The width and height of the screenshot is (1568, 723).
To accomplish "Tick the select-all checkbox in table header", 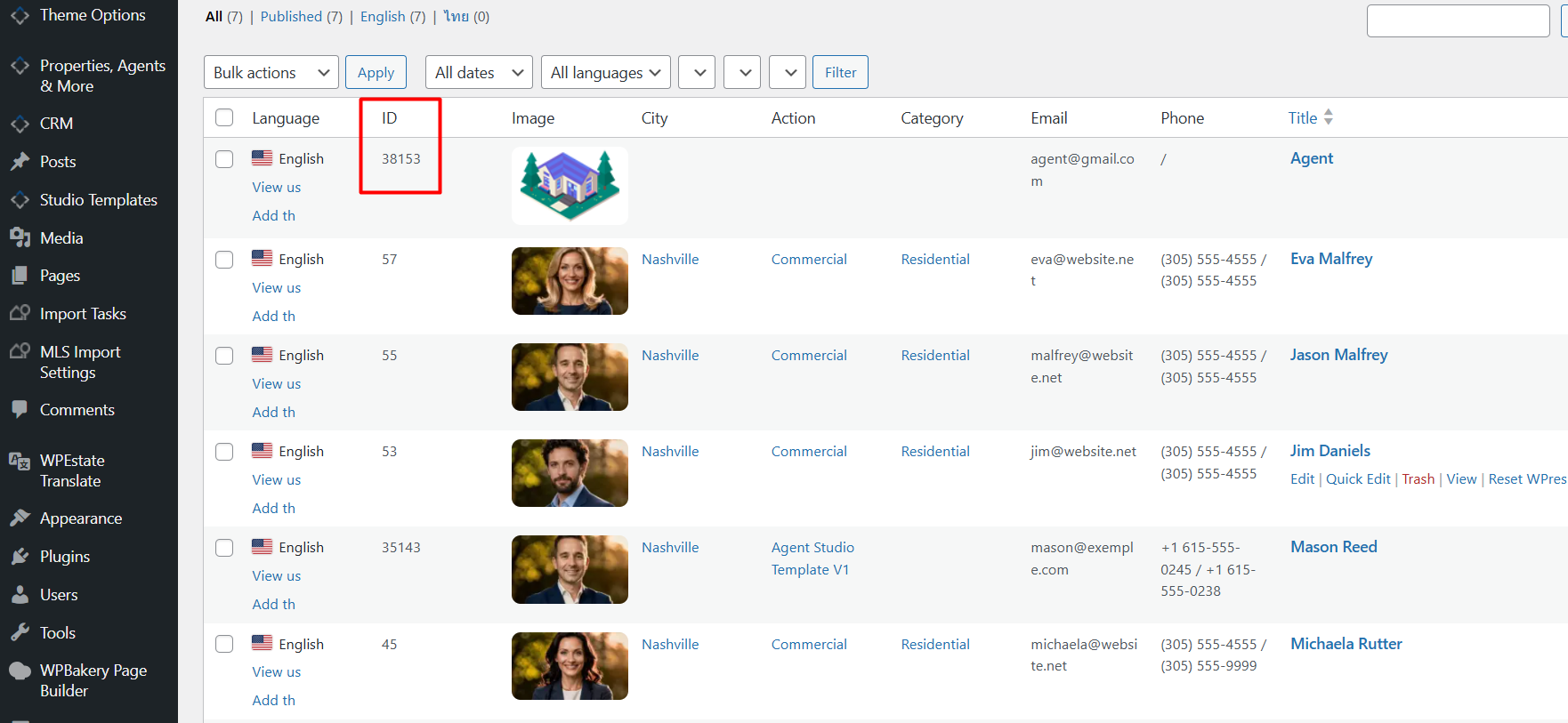I will click(224, 117).
